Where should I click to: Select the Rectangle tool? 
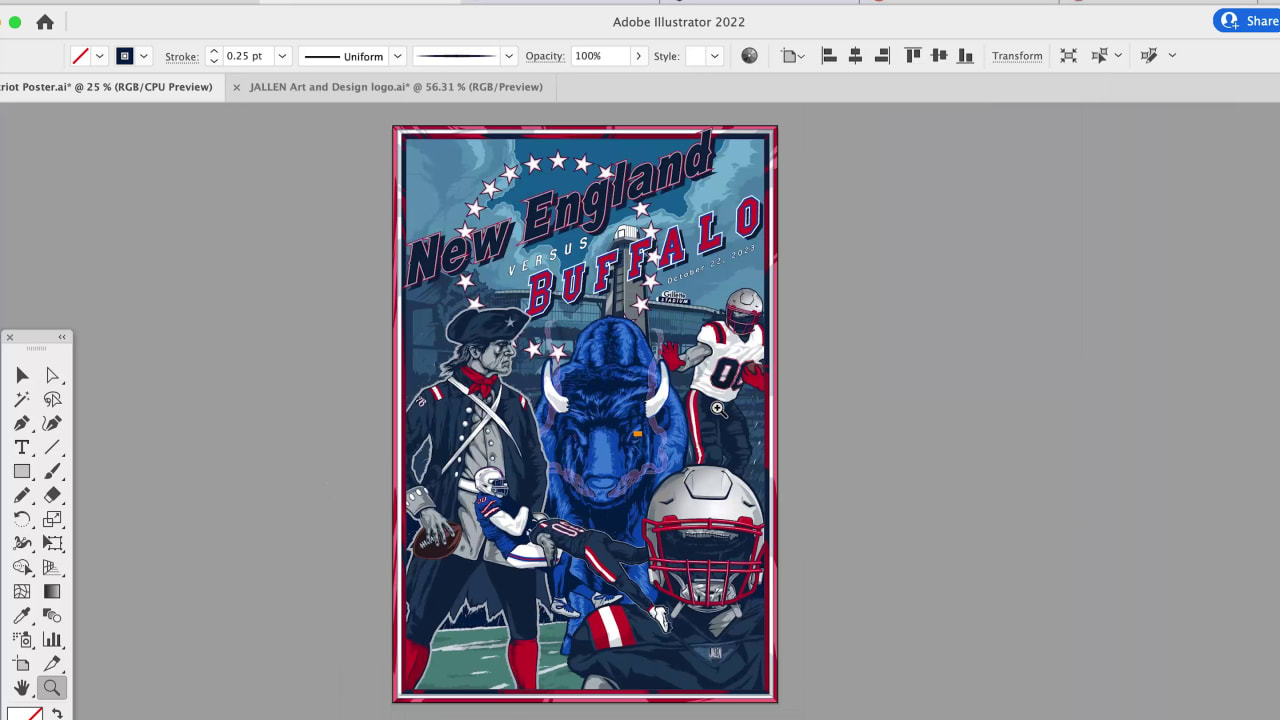click(x=22, y=471)
